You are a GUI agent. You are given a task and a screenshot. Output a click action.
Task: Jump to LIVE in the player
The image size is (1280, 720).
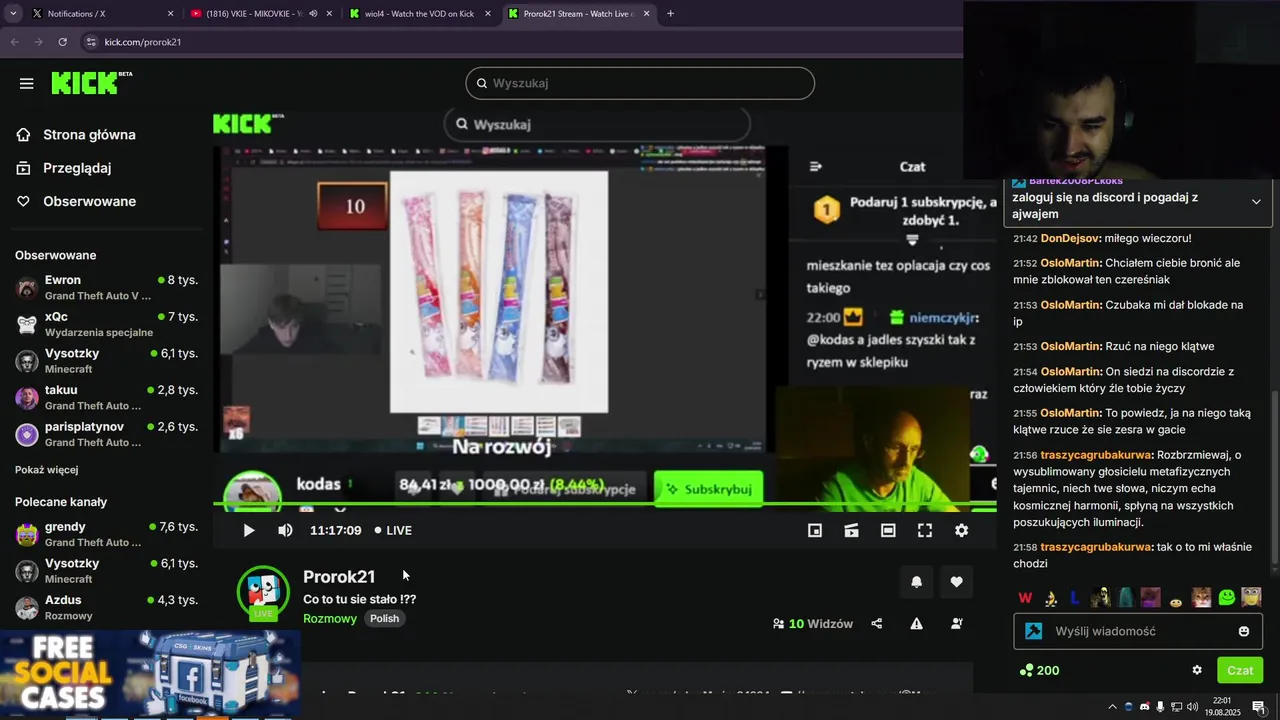tap(393, 531)
